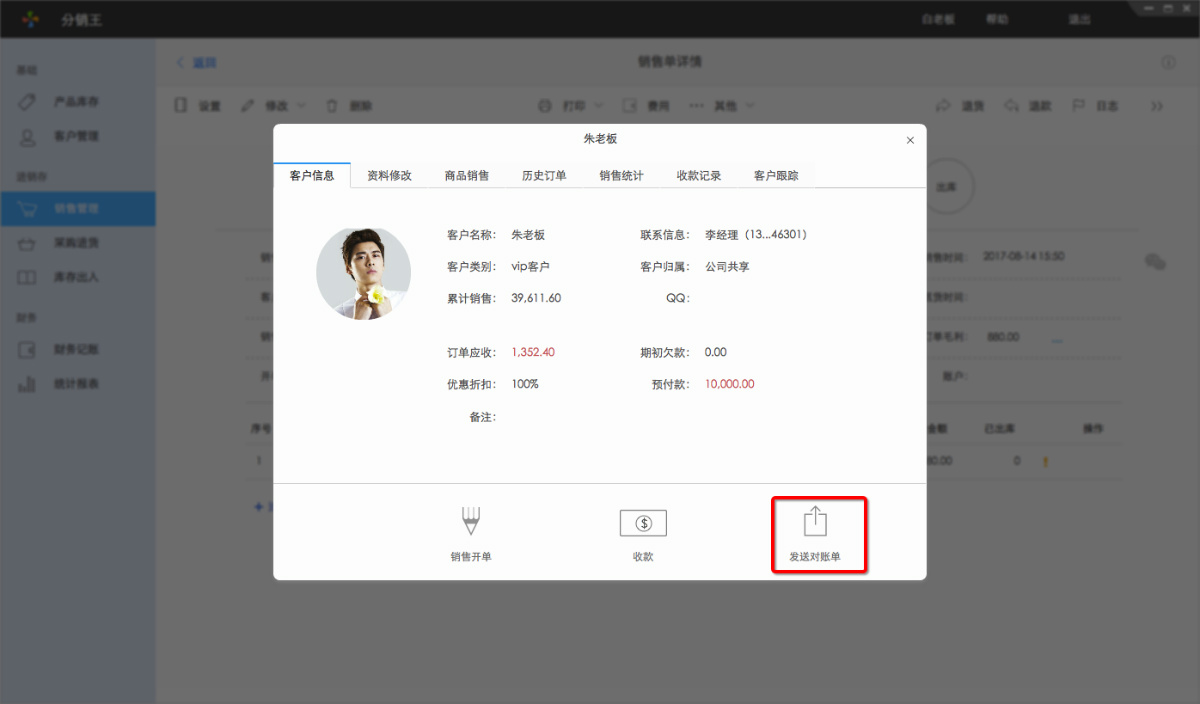Click the 返回 back link
This screenshot has width=1200, height=704.
pyautogui.click(x=200, y=62)
